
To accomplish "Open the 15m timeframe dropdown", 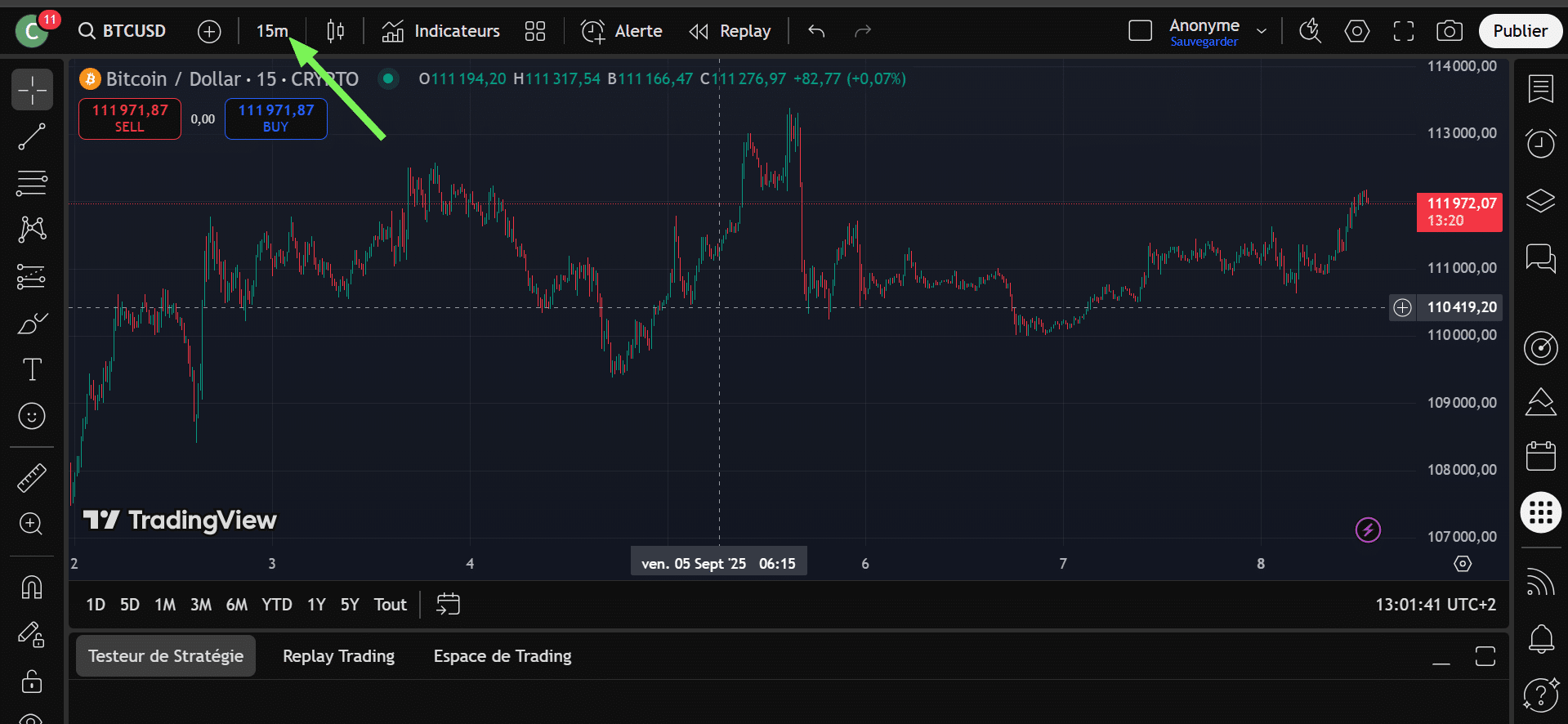I will (272, 31).
